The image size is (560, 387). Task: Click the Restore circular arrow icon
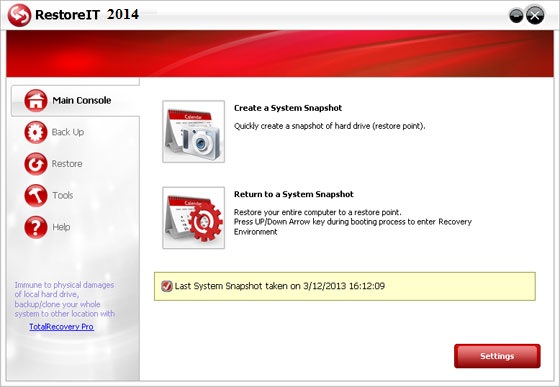tap(36, 164)
